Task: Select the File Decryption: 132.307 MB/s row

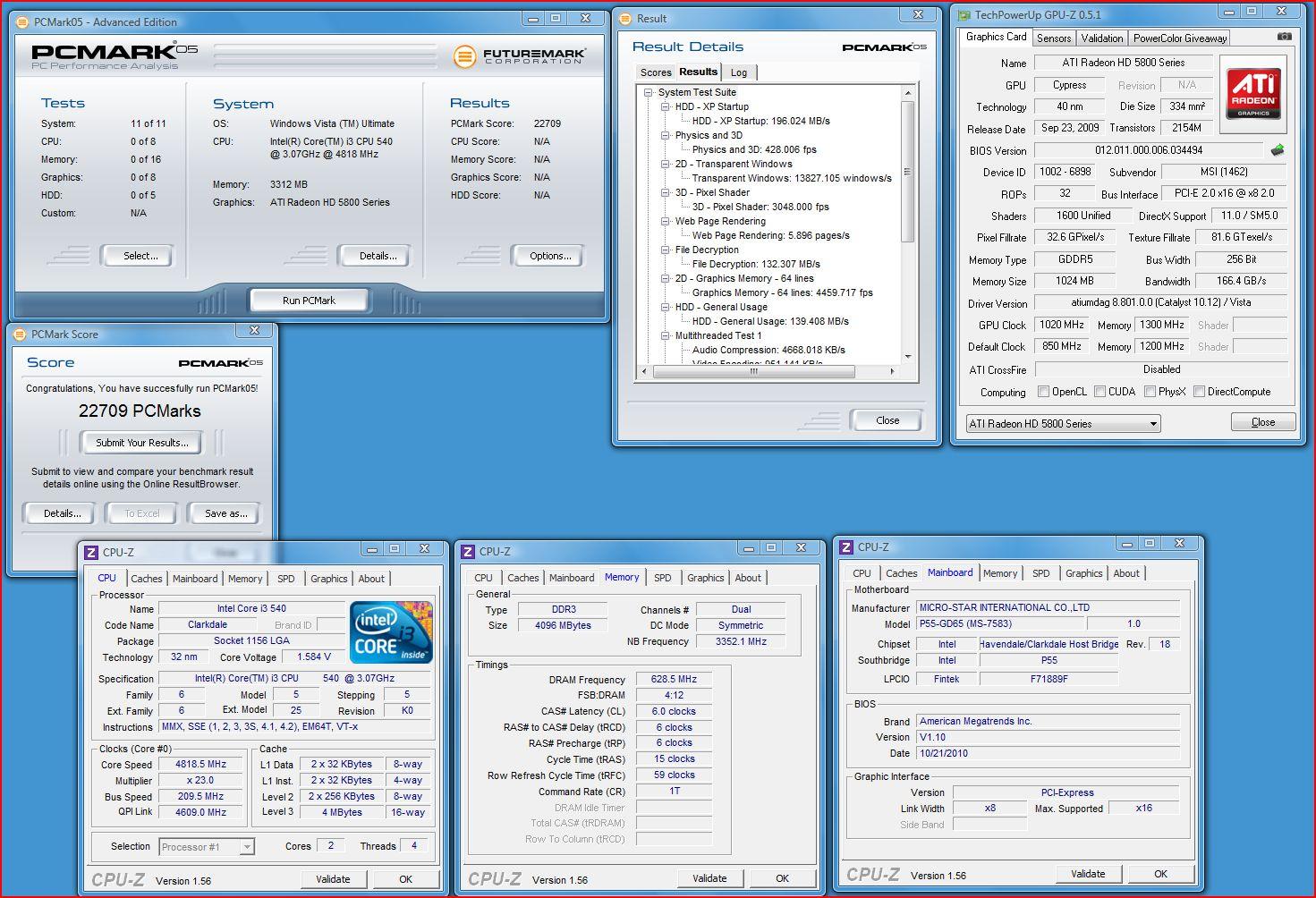Action: pyautogui.click(x=756, y=264)
